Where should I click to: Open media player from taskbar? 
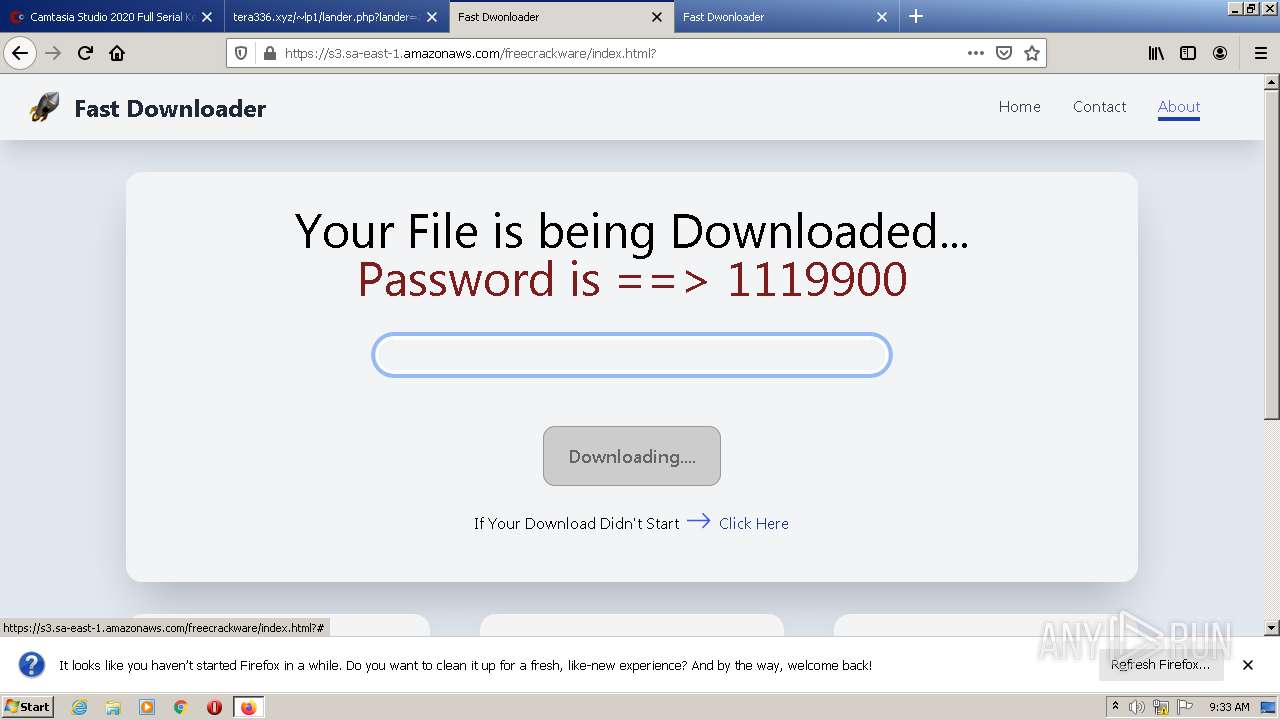click(x=147, y=707)
